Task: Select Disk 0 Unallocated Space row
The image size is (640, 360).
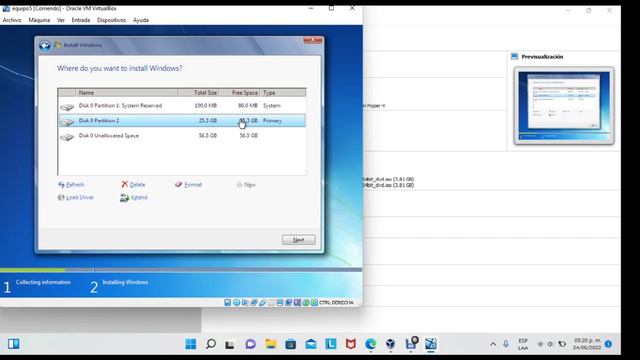Action: pos(182,136)
